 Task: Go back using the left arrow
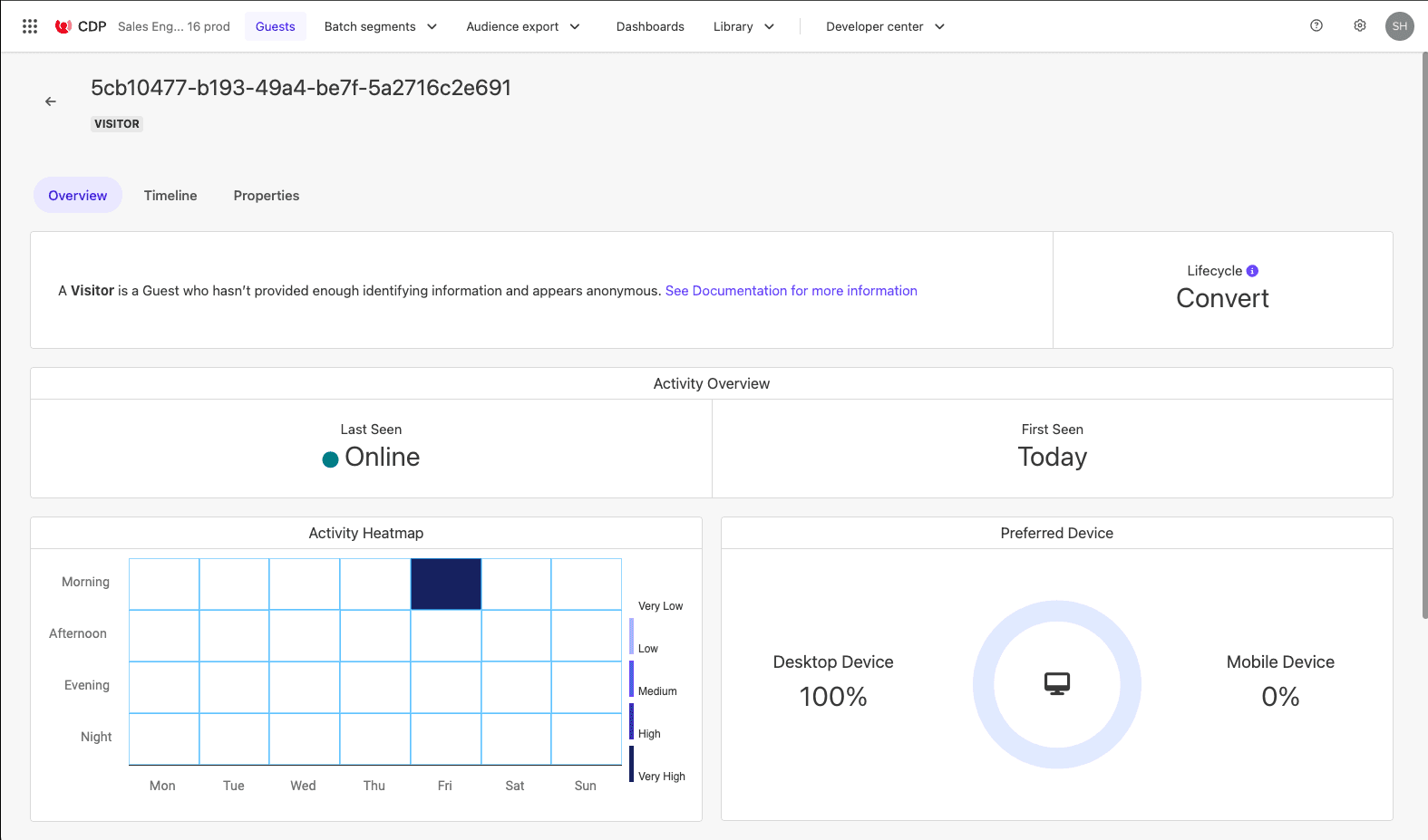pyautogui.click(x=51, y=101)
